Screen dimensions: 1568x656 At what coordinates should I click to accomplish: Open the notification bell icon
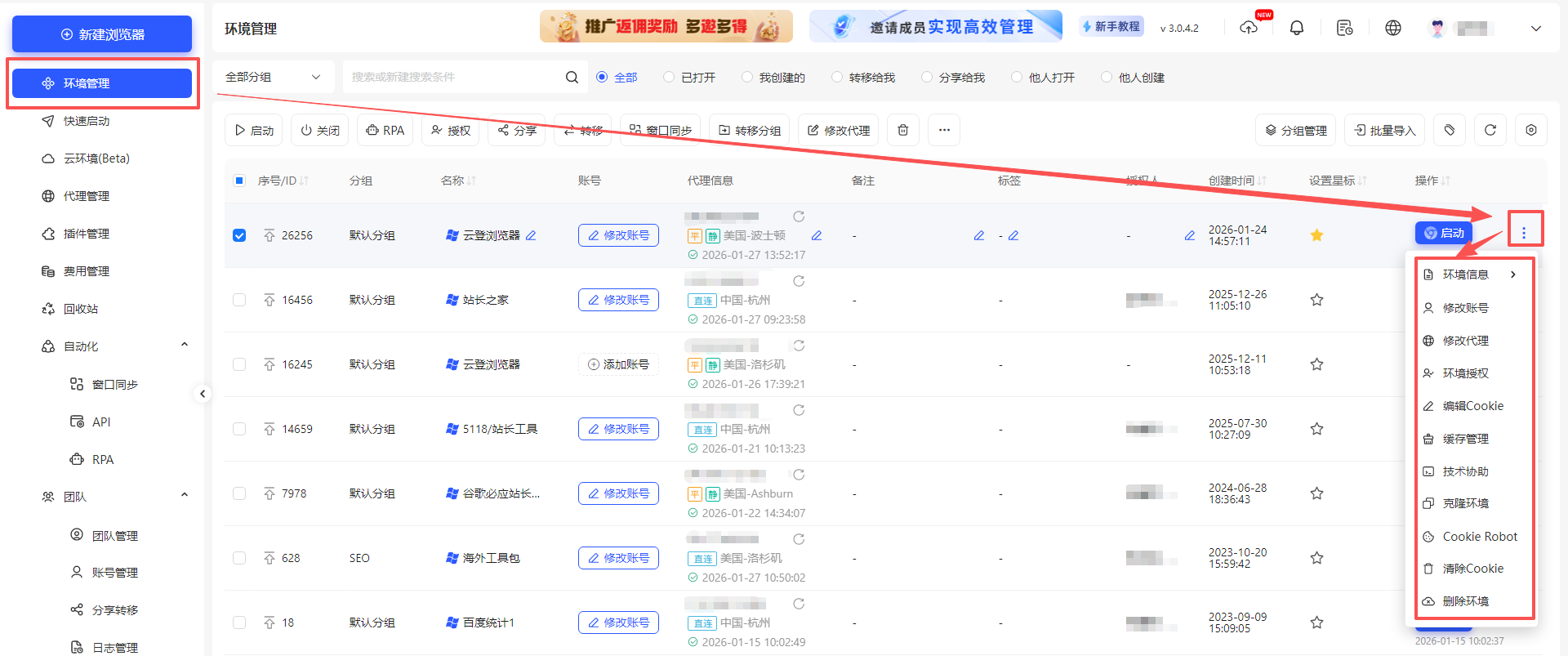coord(1296,28)
